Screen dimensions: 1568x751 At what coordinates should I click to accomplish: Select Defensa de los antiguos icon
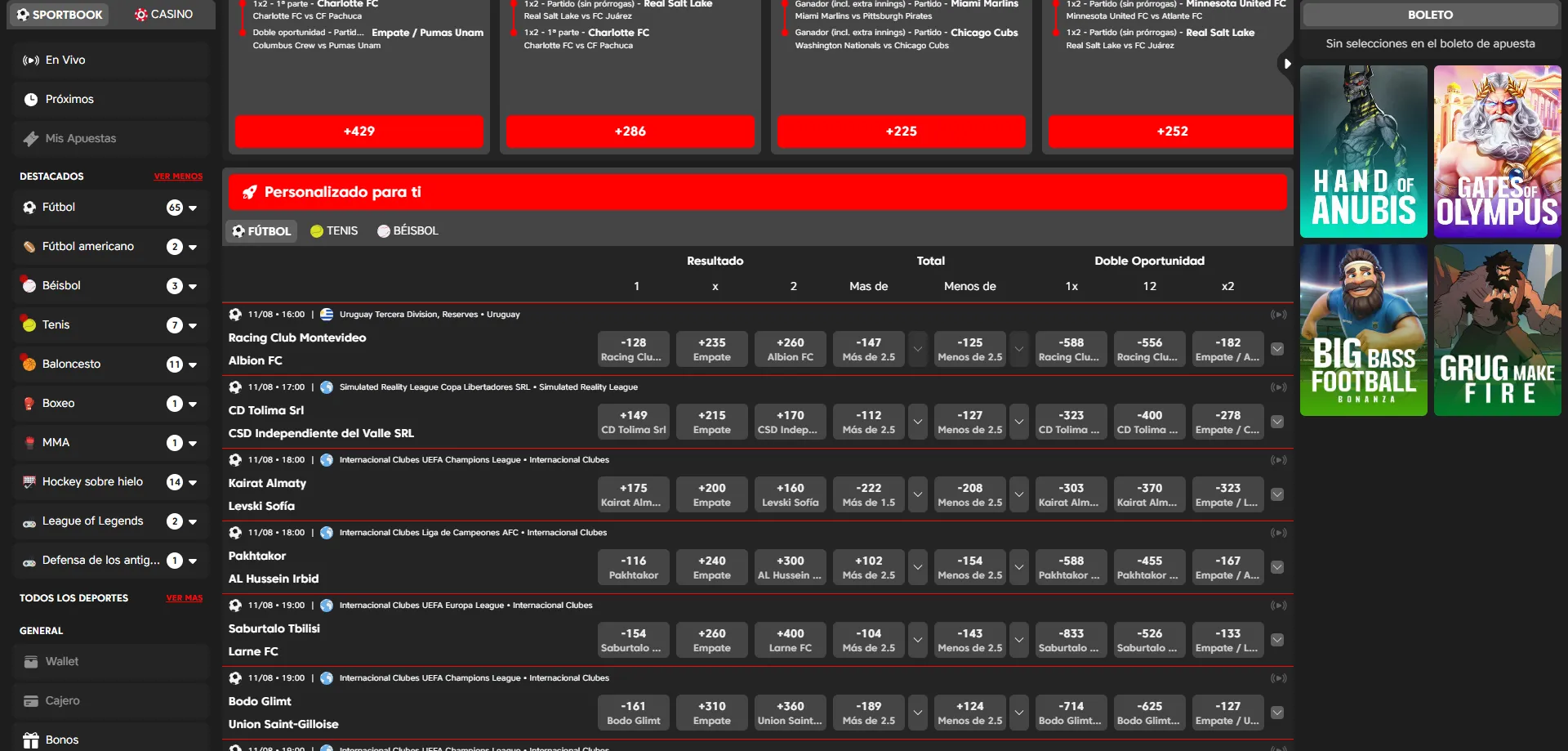tap(29, 562)
